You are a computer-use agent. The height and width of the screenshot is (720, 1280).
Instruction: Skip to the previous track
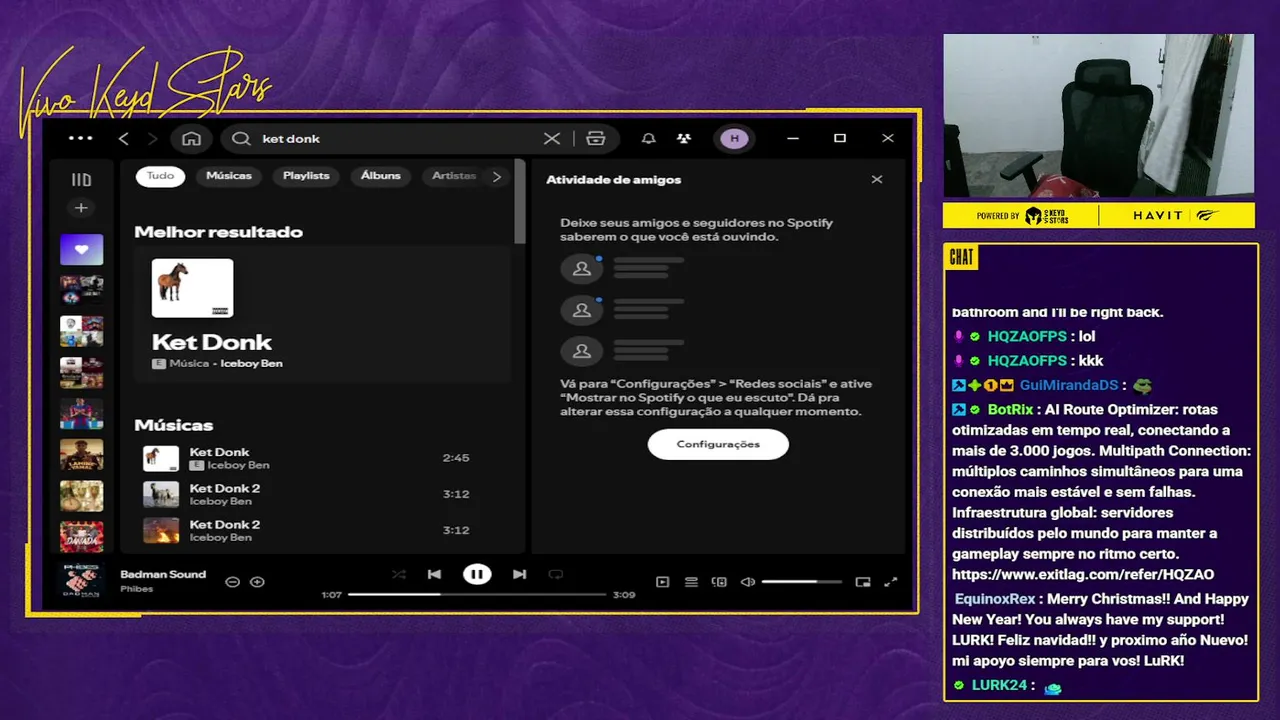[434, 574]
